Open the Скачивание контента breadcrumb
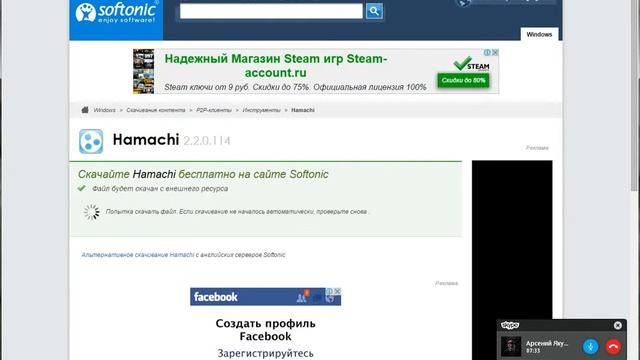This screenshot has height=360, width=640. tap(156, 110)
